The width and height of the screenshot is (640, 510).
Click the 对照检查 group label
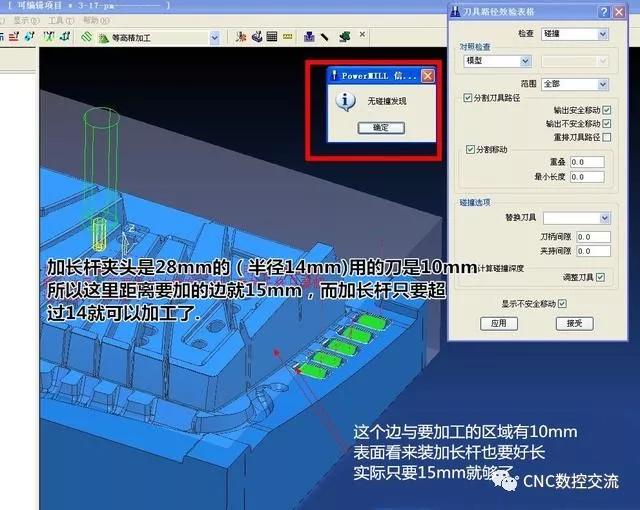point(475,47)
